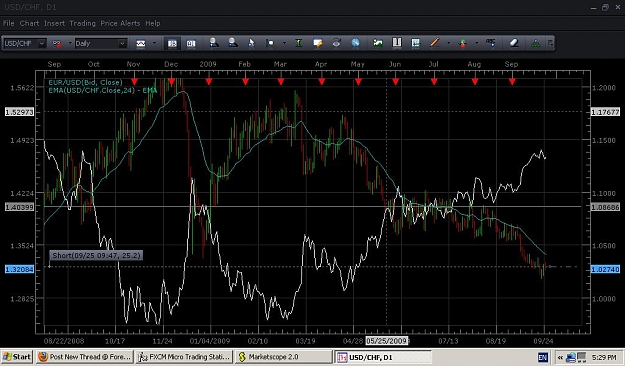
Task: Click the 1.40399 price level label
Action: click(x=19, y=207)
